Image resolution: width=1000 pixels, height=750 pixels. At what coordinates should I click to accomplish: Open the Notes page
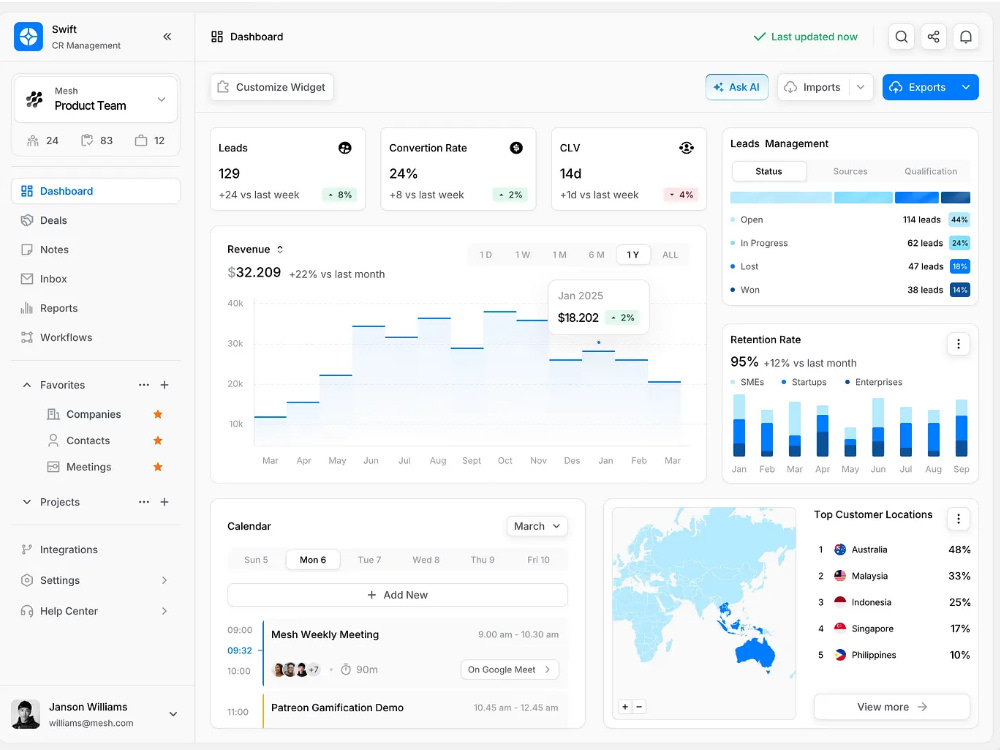coord(96,249)
